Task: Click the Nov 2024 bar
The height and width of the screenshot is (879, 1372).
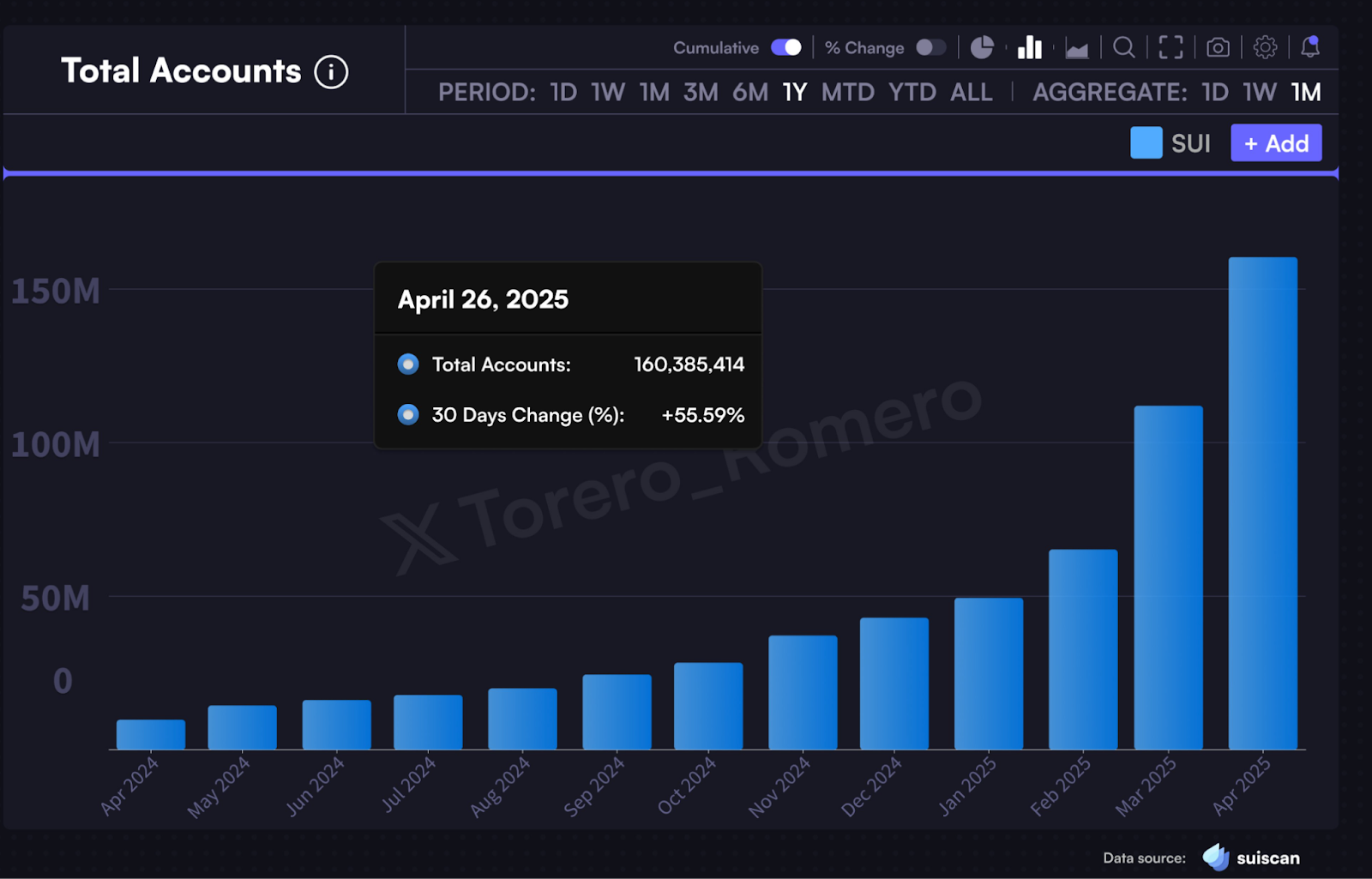Action: click(x=803, y=692)
